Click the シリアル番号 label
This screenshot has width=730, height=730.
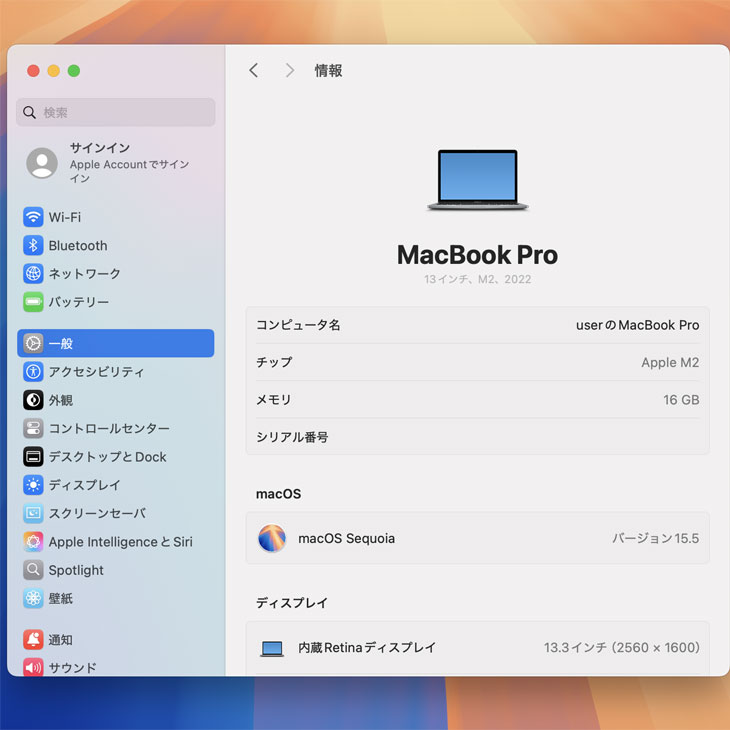coord(292,437)
